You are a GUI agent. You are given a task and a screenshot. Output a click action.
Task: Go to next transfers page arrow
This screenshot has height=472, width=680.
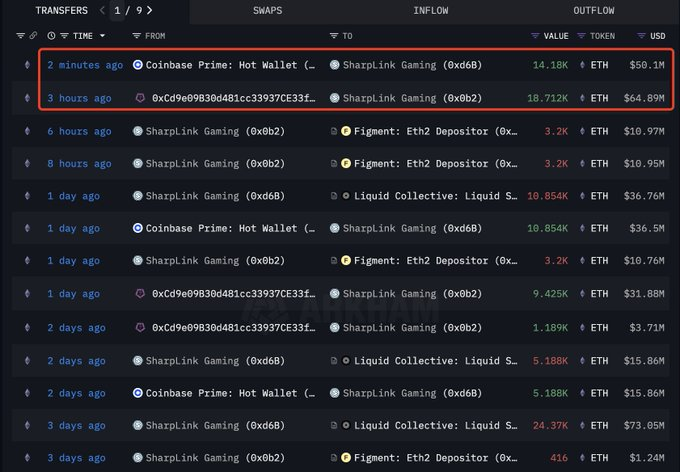(x=150, y=10)
